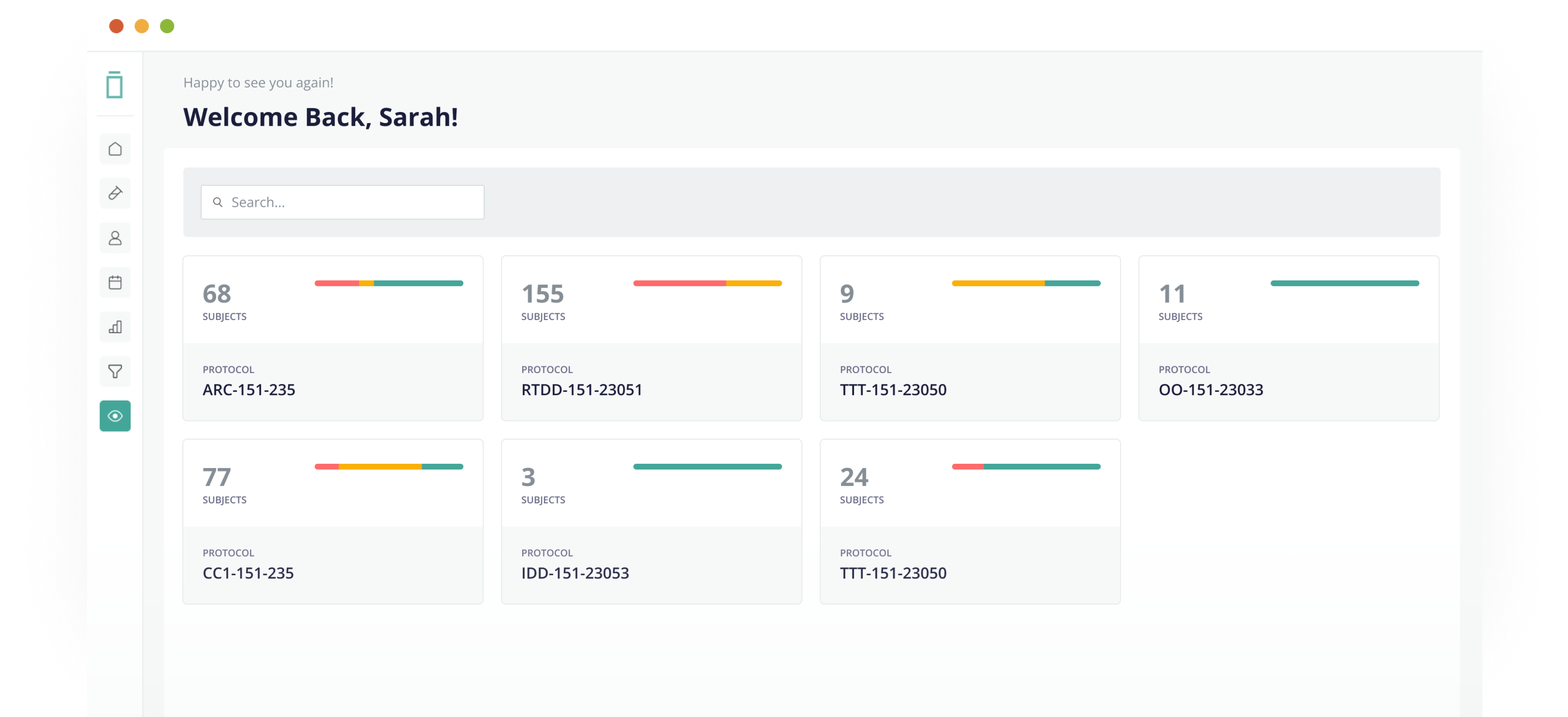Image resolution: width=1568 pixels, height=717 pixels.
Task: Select the 9 subjects TTT-151-23050 card
Action: [x=970, y=338]
